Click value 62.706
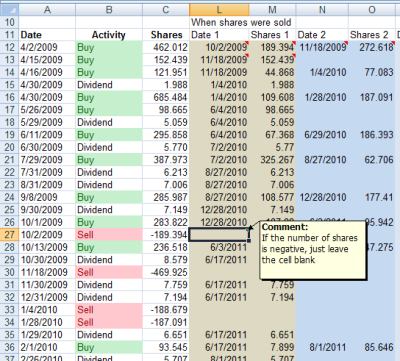Viewport: 400px width, 361px height. coord(372,160)
